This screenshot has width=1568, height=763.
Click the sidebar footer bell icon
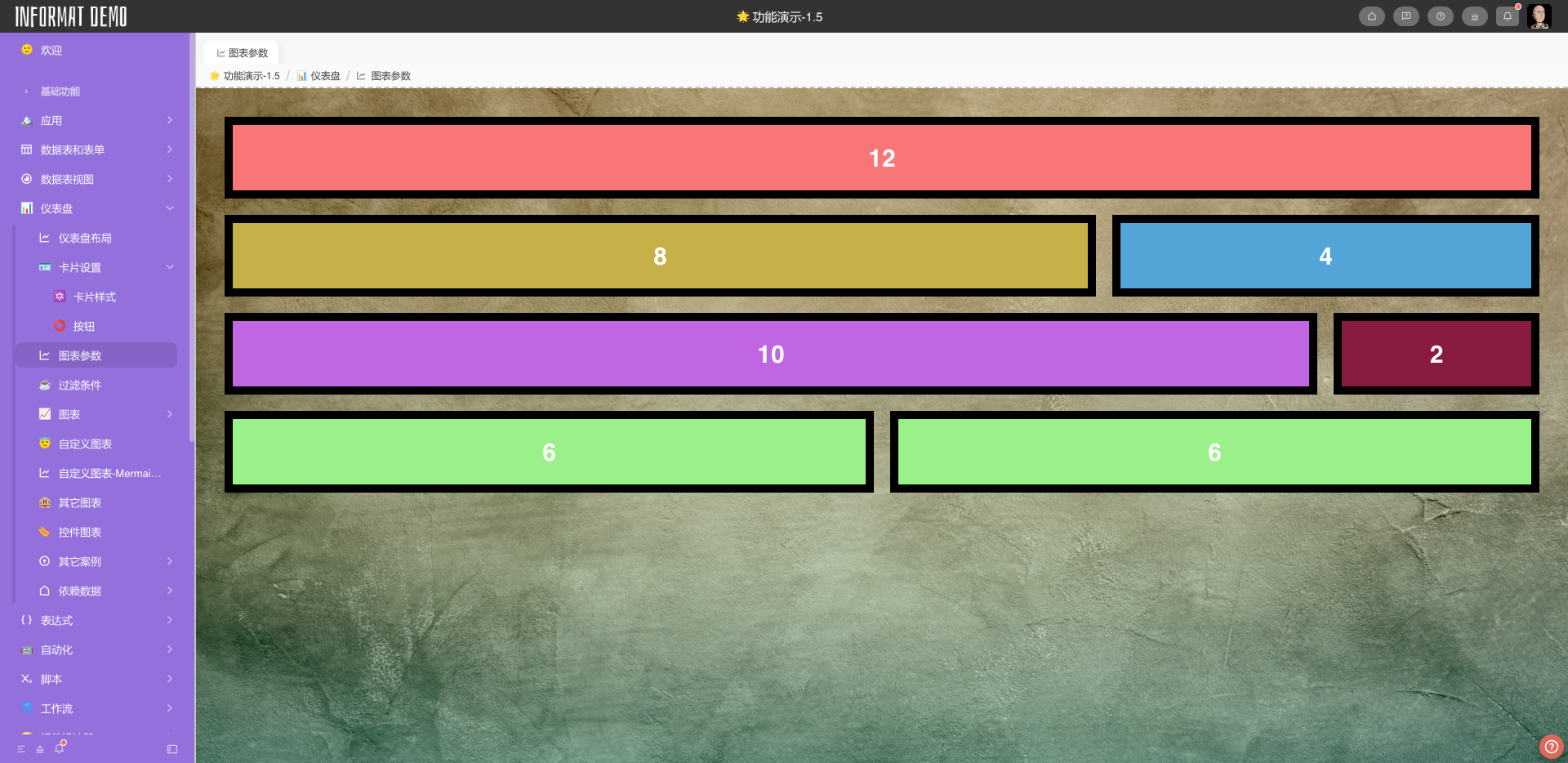coord(60,748)
